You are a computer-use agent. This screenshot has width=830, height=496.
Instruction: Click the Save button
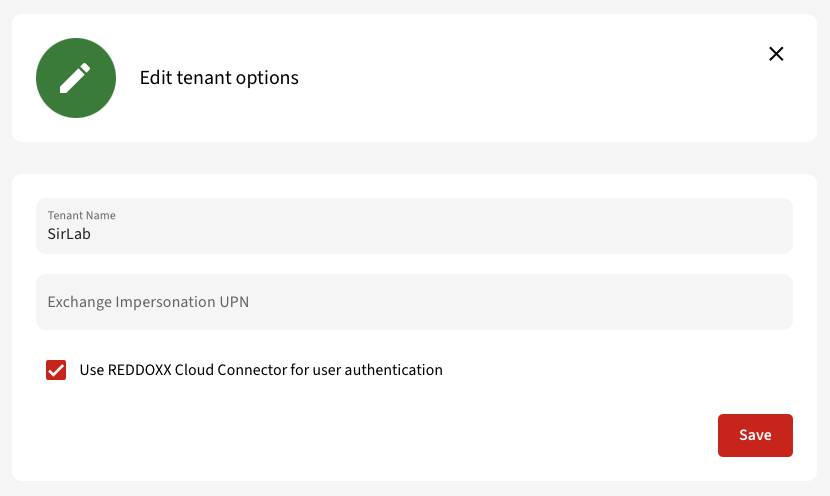point(755,435)
